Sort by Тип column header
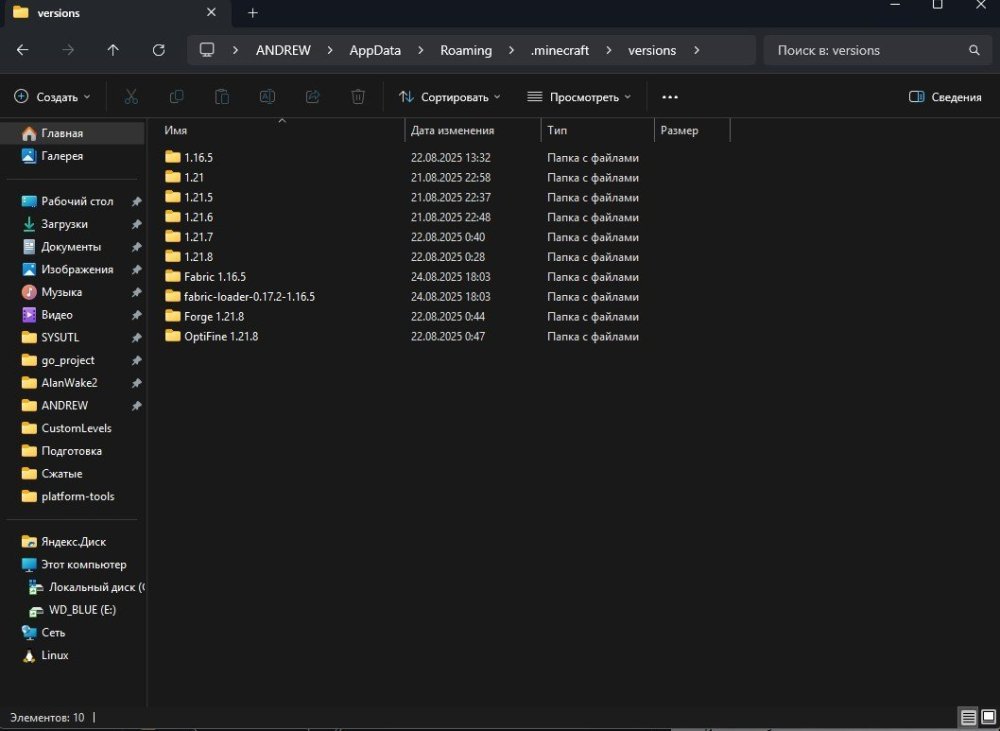 598,130
